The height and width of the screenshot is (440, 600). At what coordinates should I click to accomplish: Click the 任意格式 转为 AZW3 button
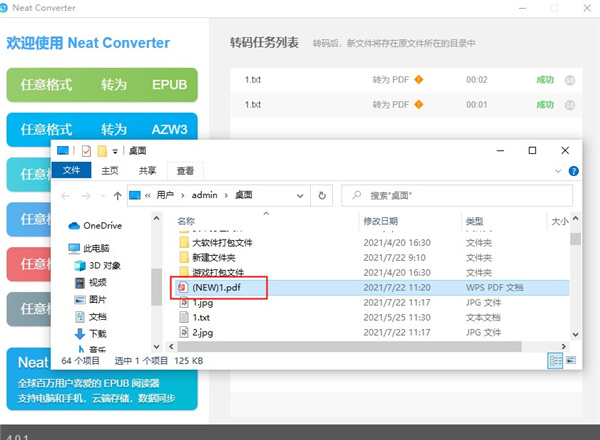[x=103, y=129]
